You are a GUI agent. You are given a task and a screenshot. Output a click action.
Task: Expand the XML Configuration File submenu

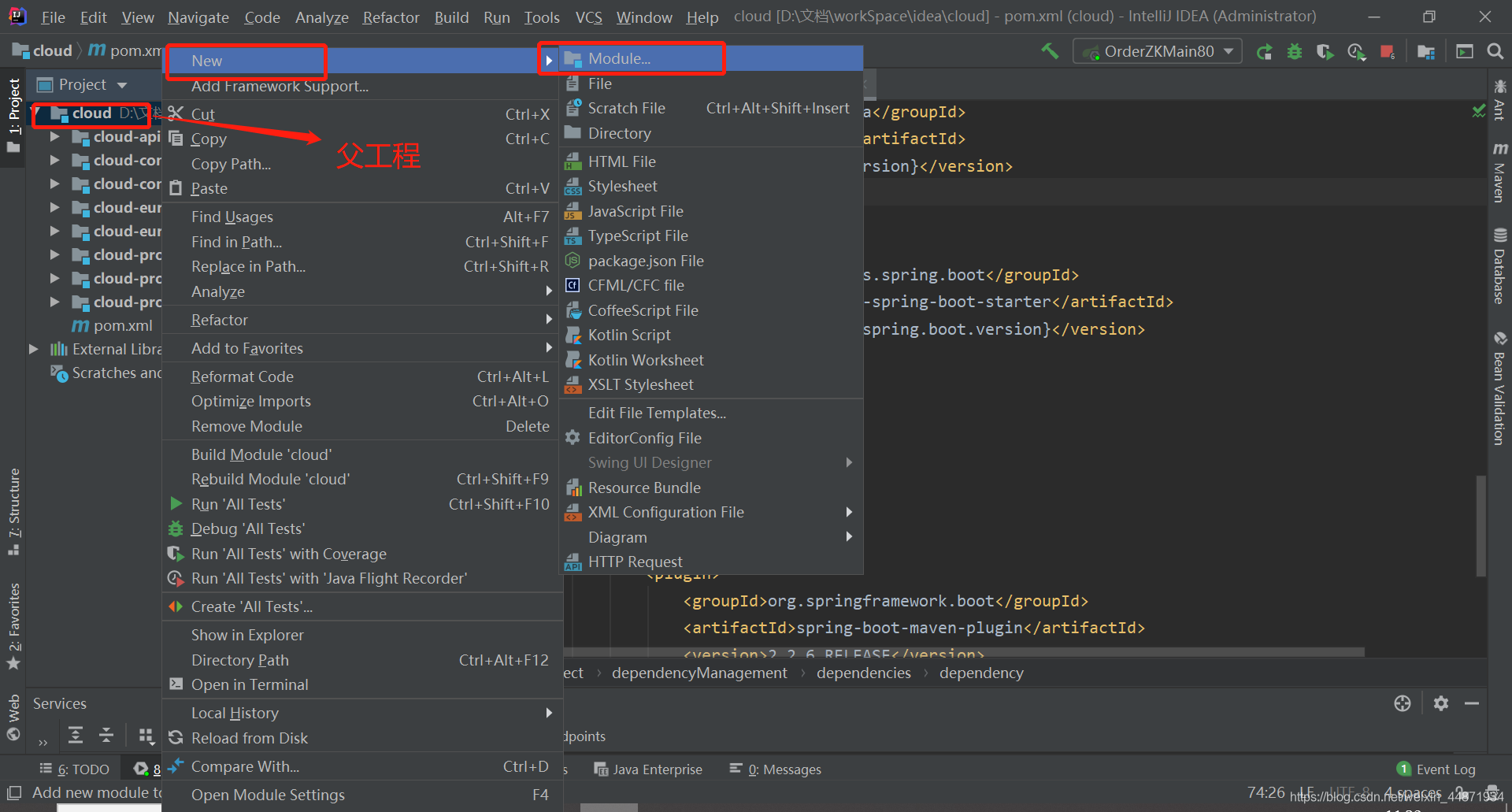[711, 512]
